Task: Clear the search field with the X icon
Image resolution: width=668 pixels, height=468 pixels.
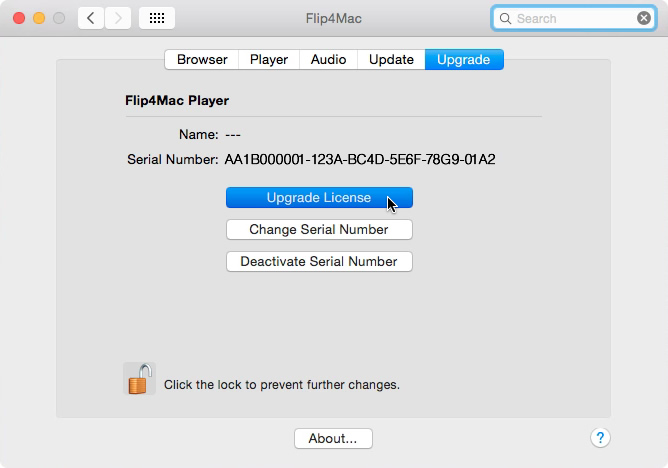Action: tap(644, 18)
